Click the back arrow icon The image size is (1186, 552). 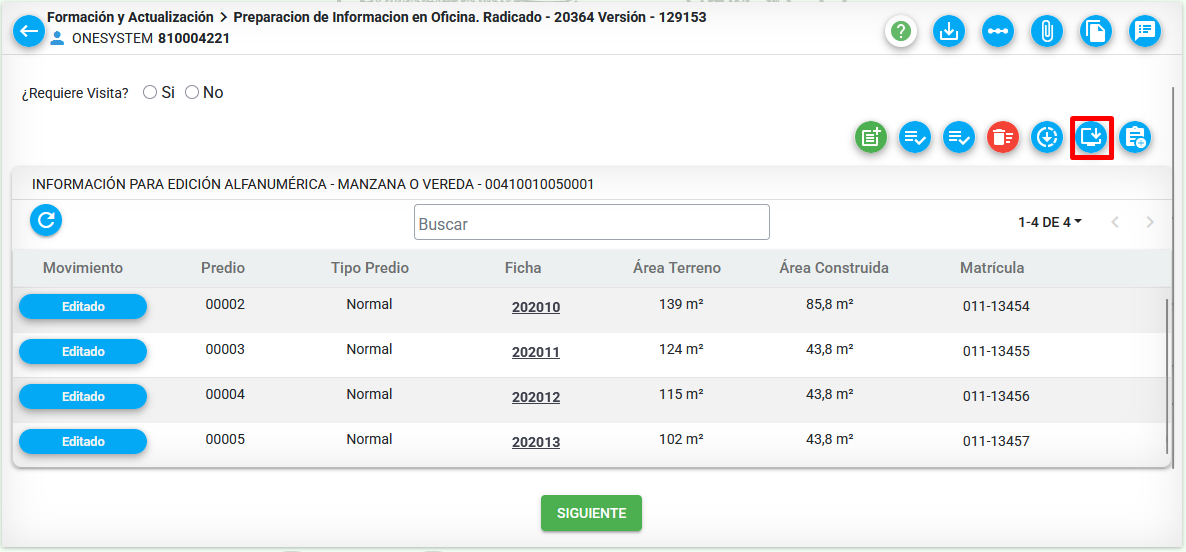[x=29, y=31]
